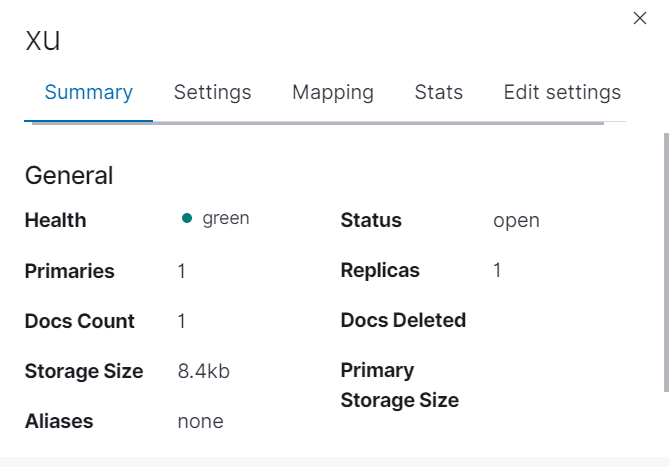Click the Replicas label

380,271
